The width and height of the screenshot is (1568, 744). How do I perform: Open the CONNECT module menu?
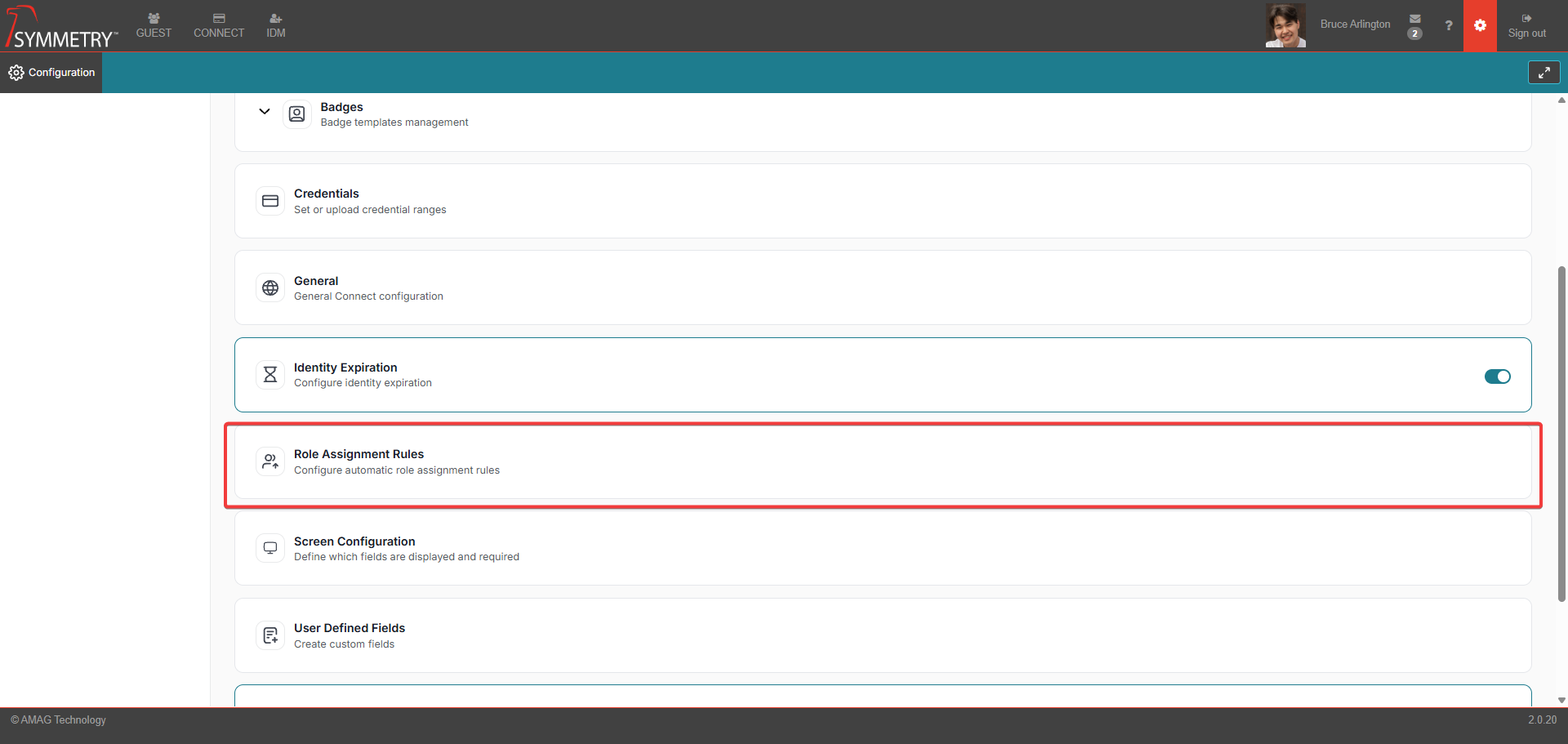(219, 25)
